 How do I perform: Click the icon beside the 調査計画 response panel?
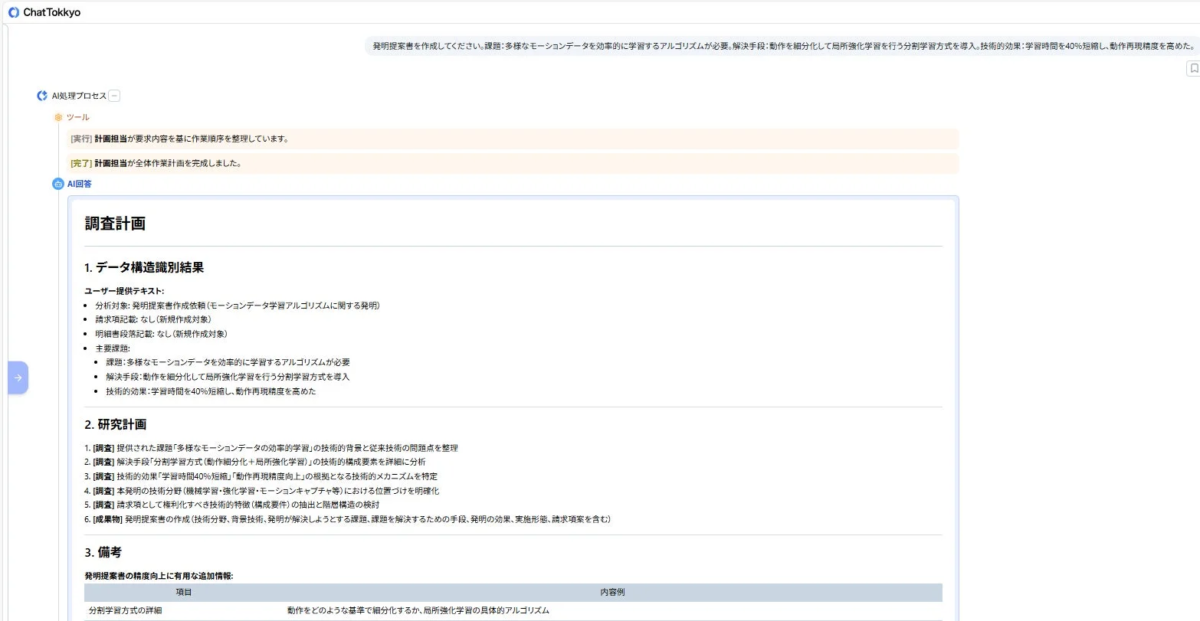coord(57,183)
